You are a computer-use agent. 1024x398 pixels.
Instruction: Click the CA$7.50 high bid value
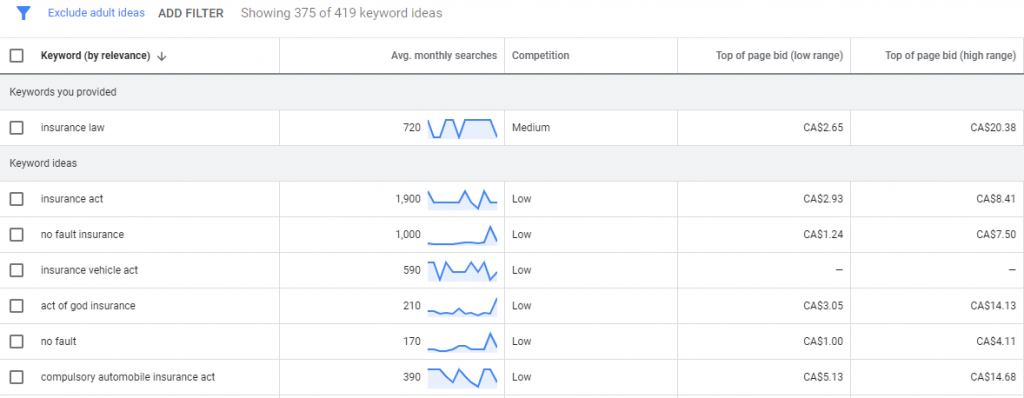(996, 234)
